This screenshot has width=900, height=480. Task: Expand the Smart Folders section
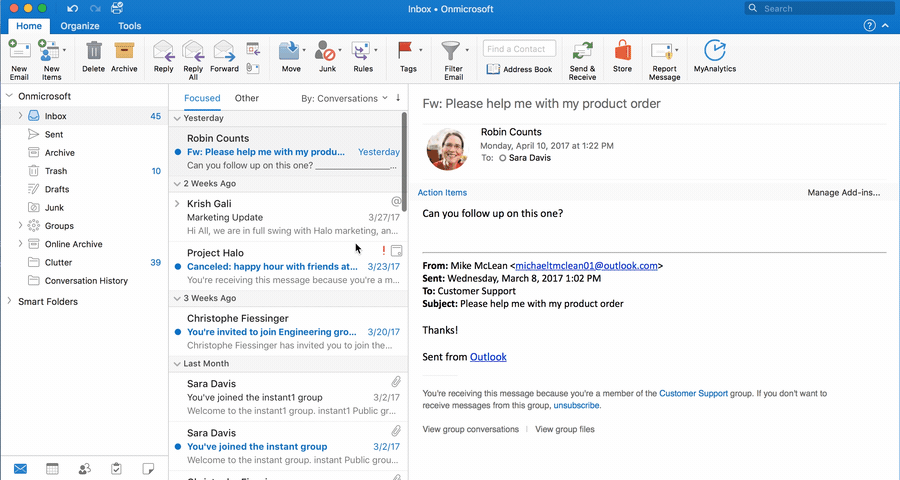(9, 301)
